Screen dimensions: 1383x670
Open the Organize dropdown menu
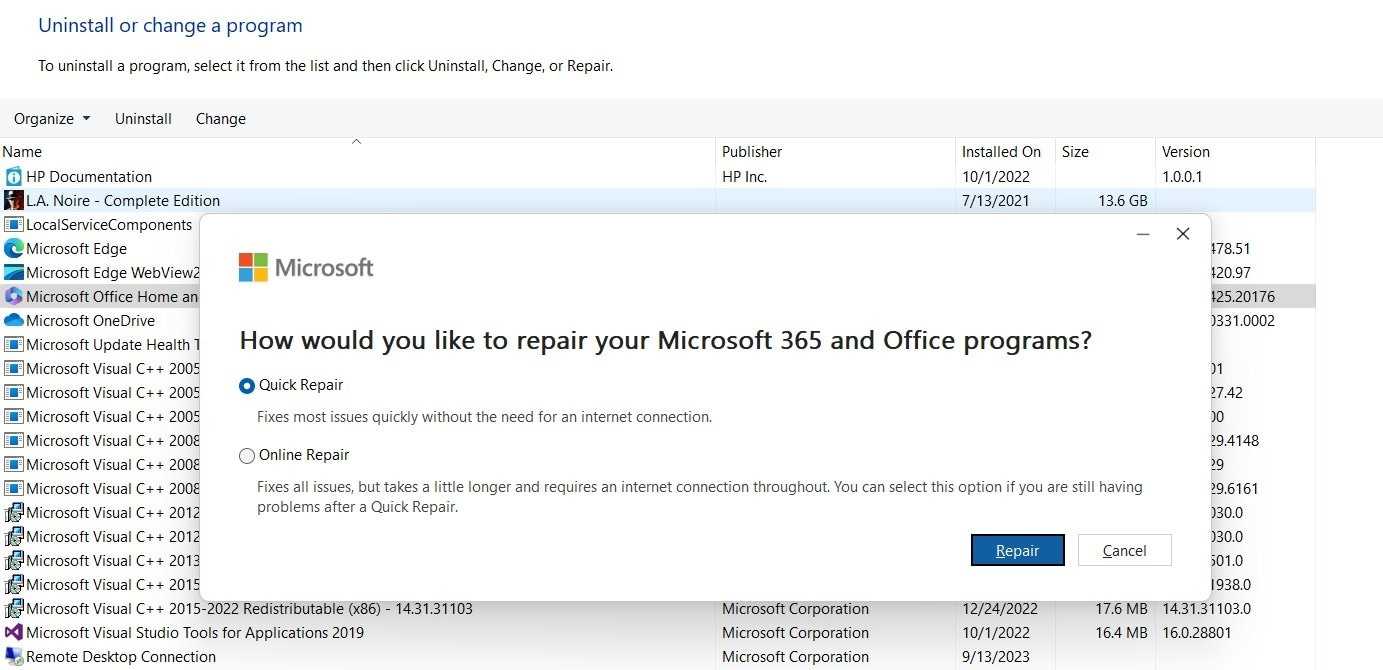52,119
